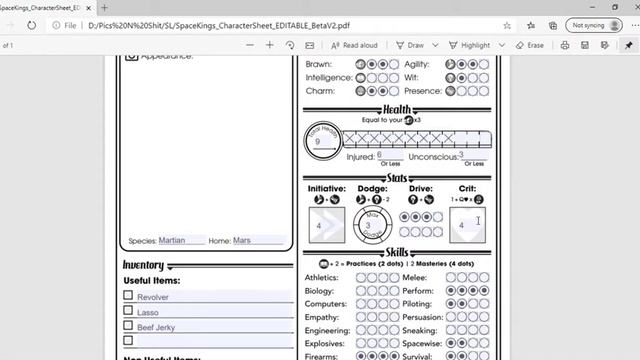This screenshot has width=640, height=360.
Task: Expand the Highlight color dropdown arrow
Action: (x=502, y=45)
